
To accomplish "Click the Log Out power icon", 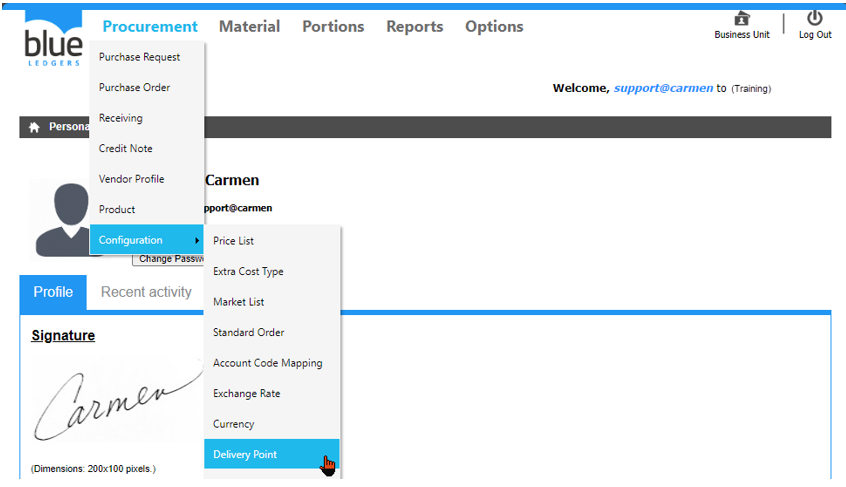I will pos(815,19).
